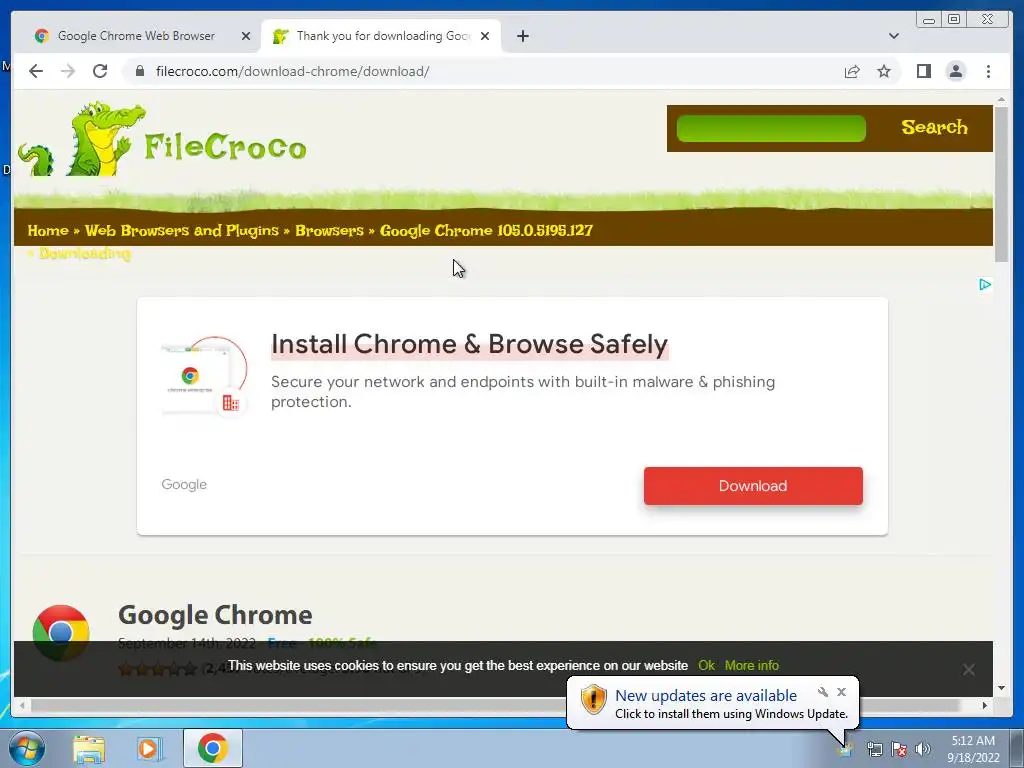The height and width of the screenshot is (768, 1024).
Task: Open Chrome three-dot menu
Action: (988, 71)
